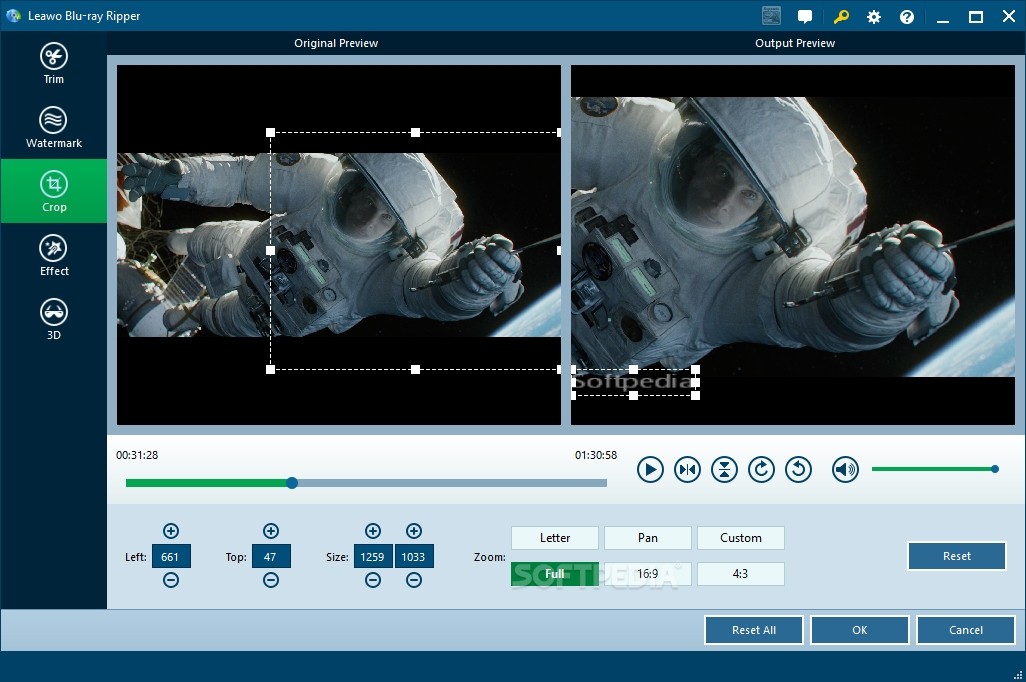1026x682 pixels.
Task: Click the vertical flip icon
Action: (x=724, y=469)
